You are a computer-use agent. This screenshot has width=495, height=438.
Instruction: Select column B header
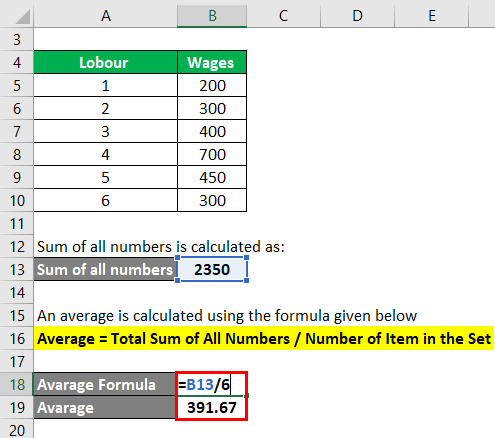click(x=212, y=16)
